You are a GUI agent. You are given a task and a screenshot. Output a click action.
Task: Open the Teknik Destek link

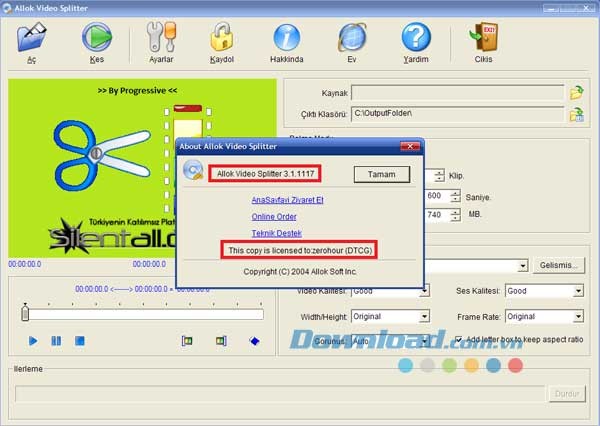274,233
